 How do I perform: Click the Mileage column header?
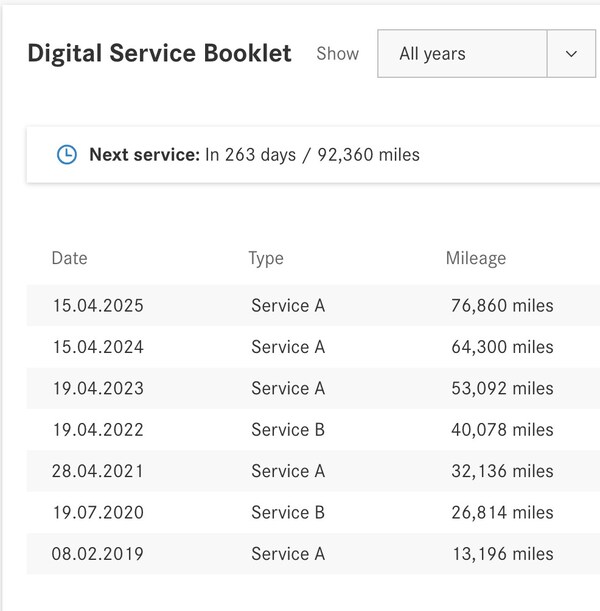coord(476,258)
